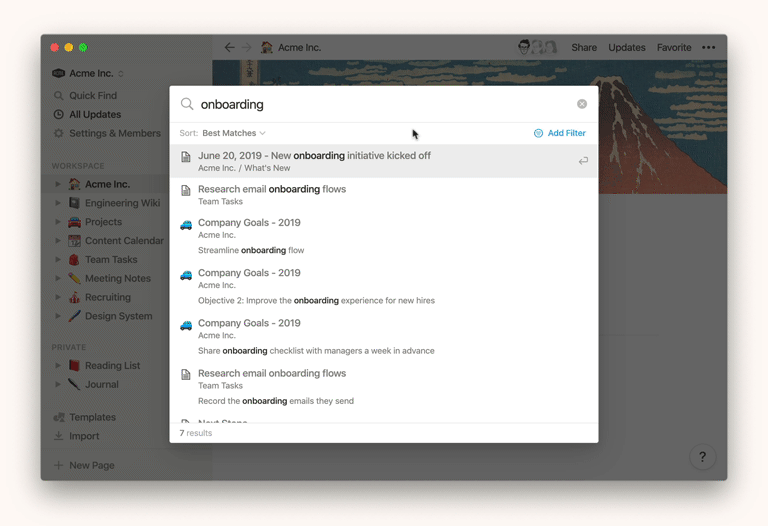Open the June 20, 2019 onboarding result
This screenshot has height=526, width=768.
[314, 156]
